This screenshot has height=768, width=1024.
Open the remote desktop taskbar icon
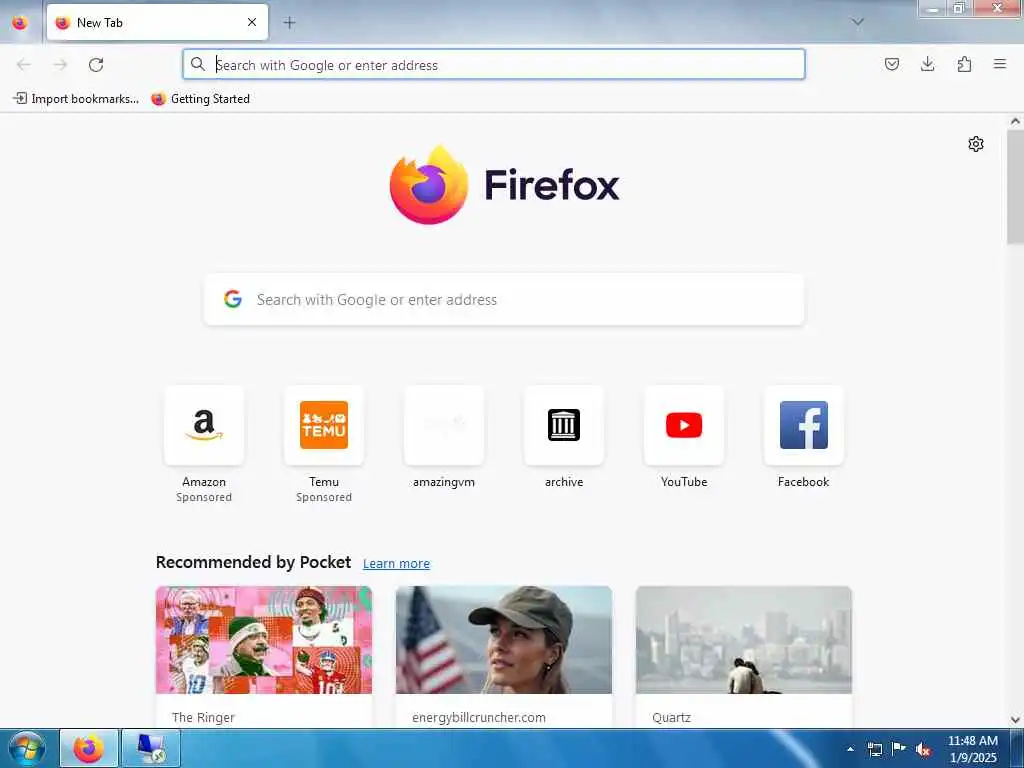pyautogui.click(x=150, y=748)
